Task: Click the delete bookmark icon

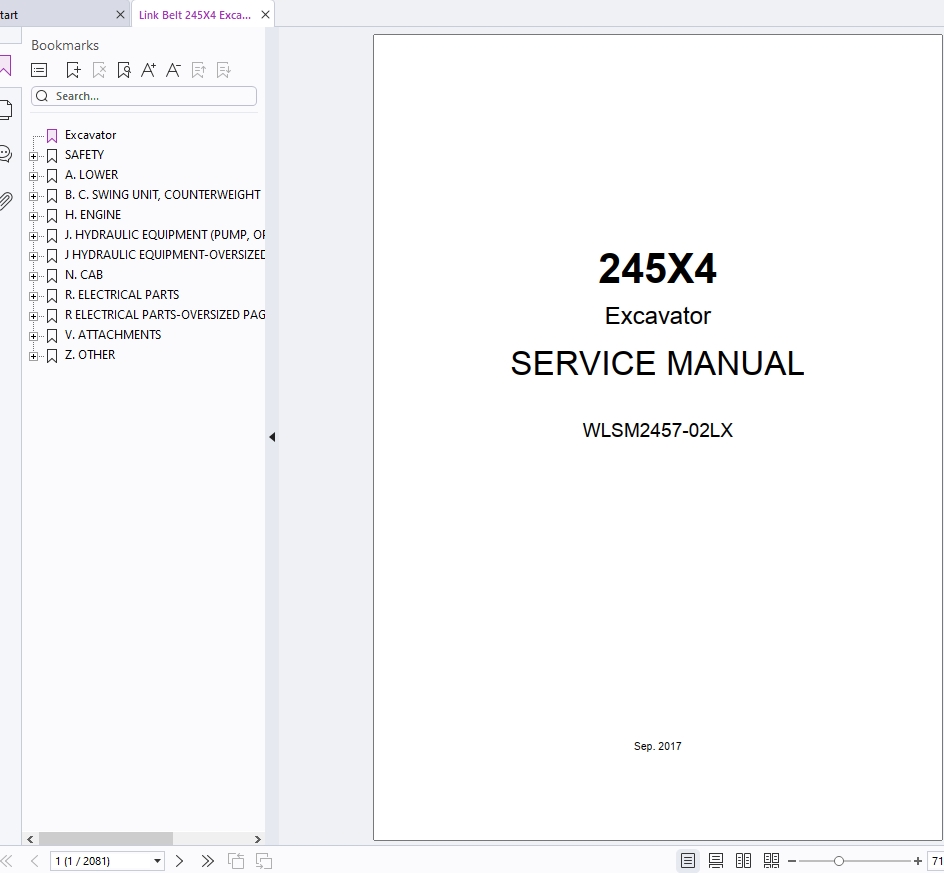Action: (x=99, y=70)
